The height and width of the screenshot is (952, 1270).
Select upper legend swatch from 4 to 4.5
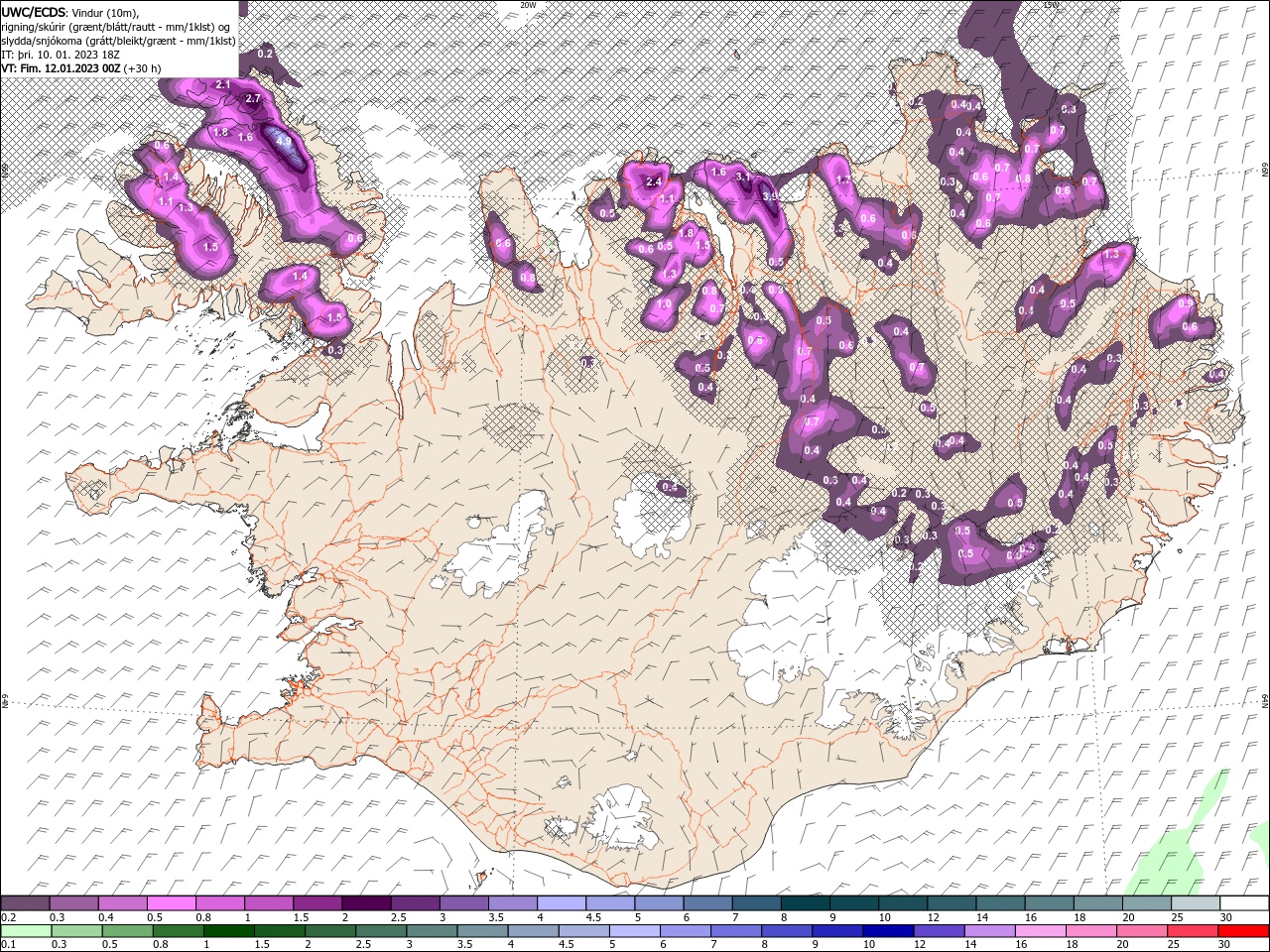click(x=562, y=903)
